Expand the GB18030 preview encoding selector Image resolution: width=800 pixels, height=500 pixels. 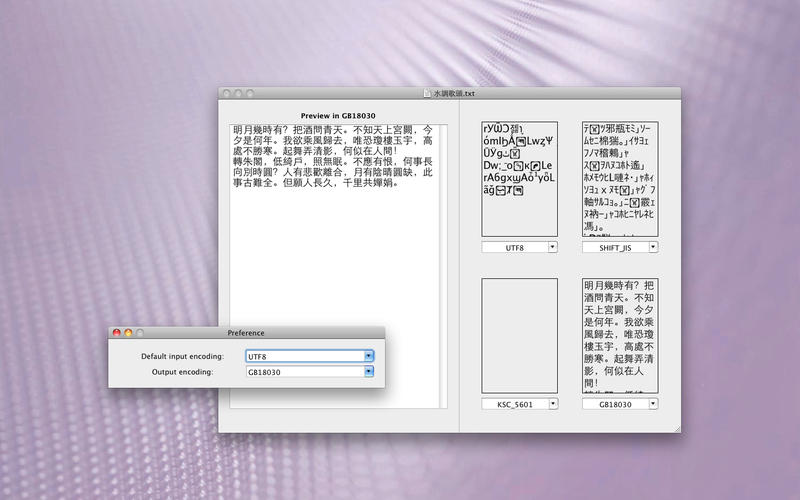pyautogui.click(x=619, y=404)
